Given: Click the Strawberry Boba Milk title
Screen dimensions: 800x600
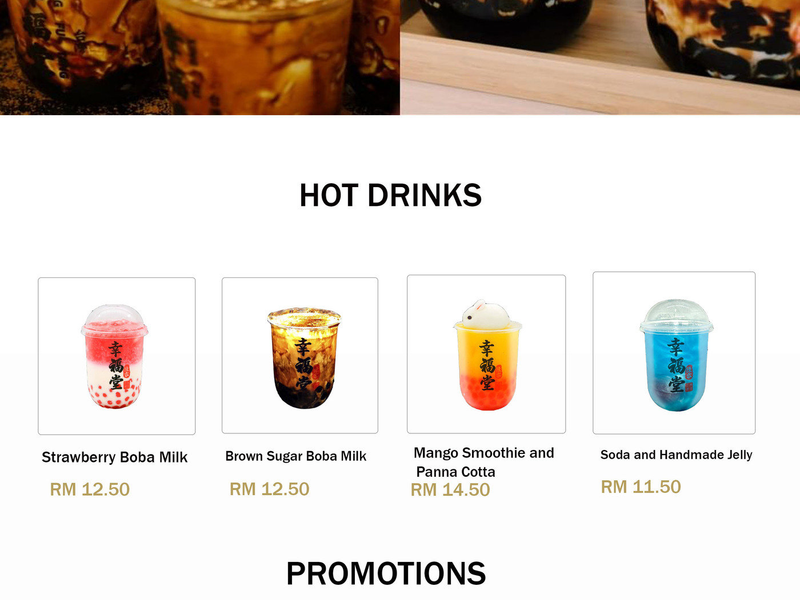Looking at the screenshot, I should click(115, 457).
